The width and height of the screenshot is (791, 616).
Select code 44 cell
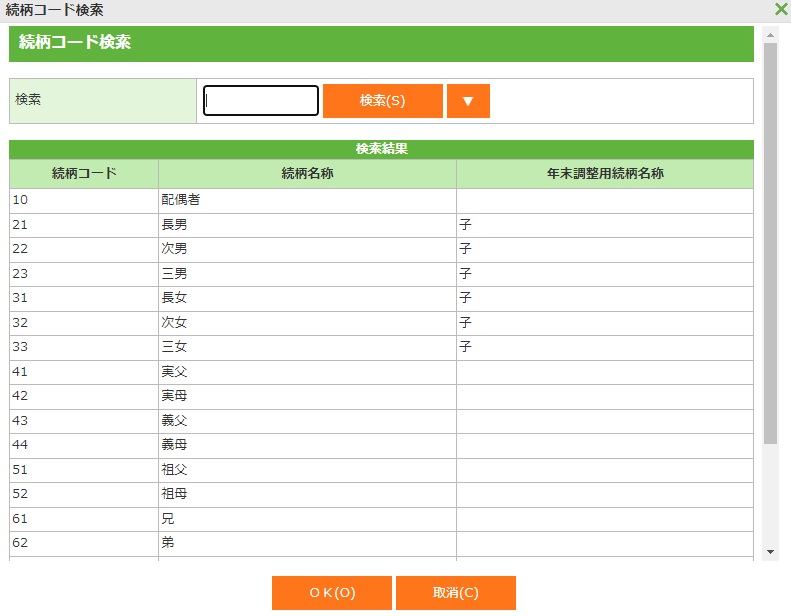coord(84,445)
